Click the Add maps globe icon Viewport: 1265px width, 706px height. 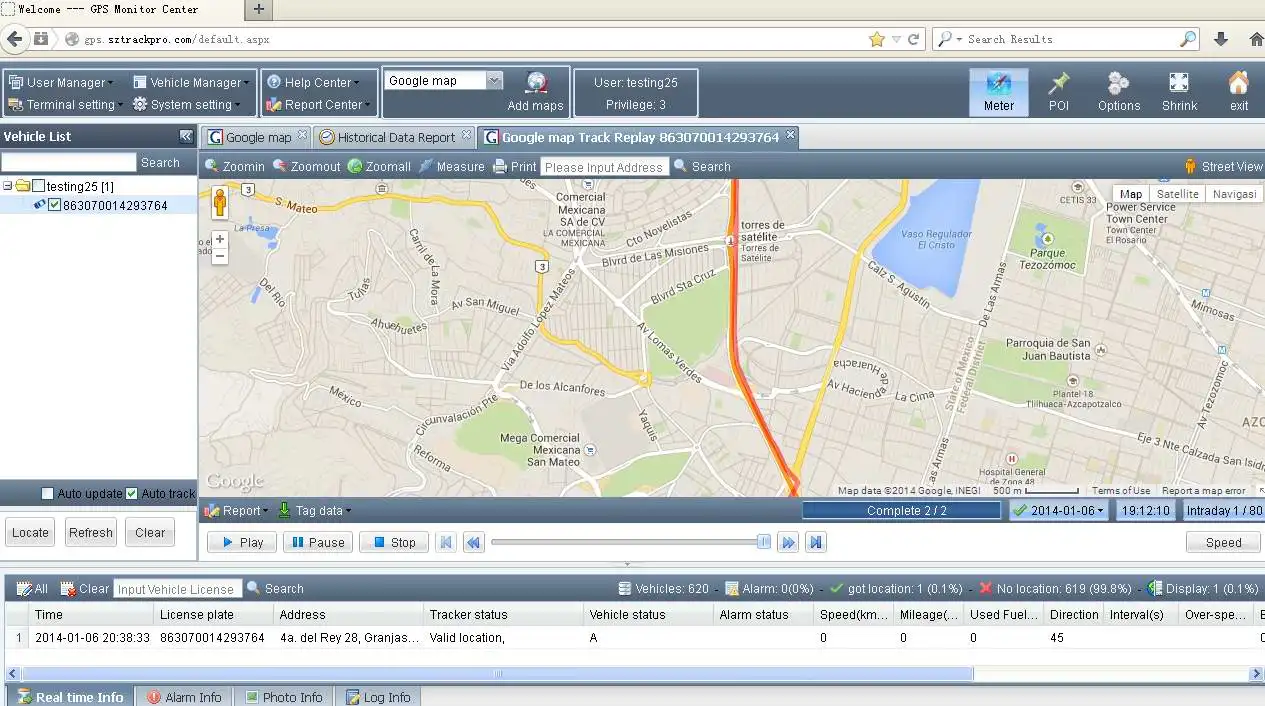pyautogui.click(x=536, y=83)
